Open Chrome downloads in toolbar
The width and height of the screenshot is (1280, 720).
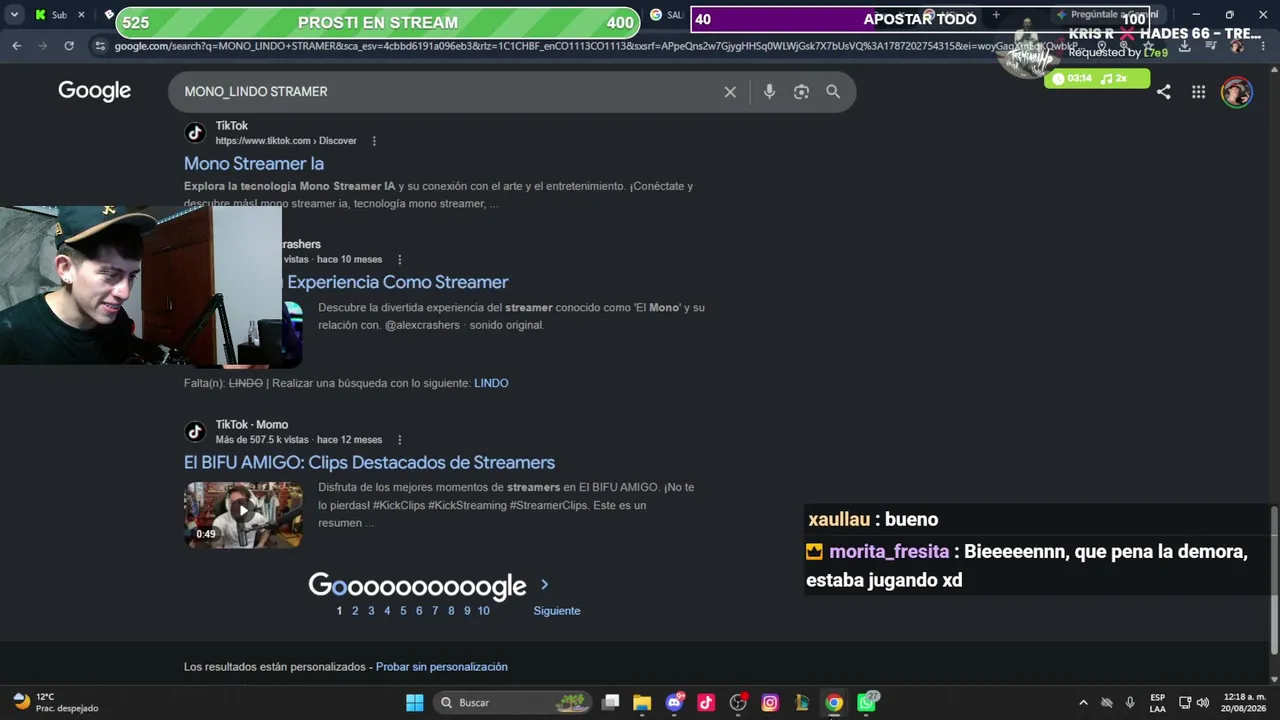tap(1185, 46)
